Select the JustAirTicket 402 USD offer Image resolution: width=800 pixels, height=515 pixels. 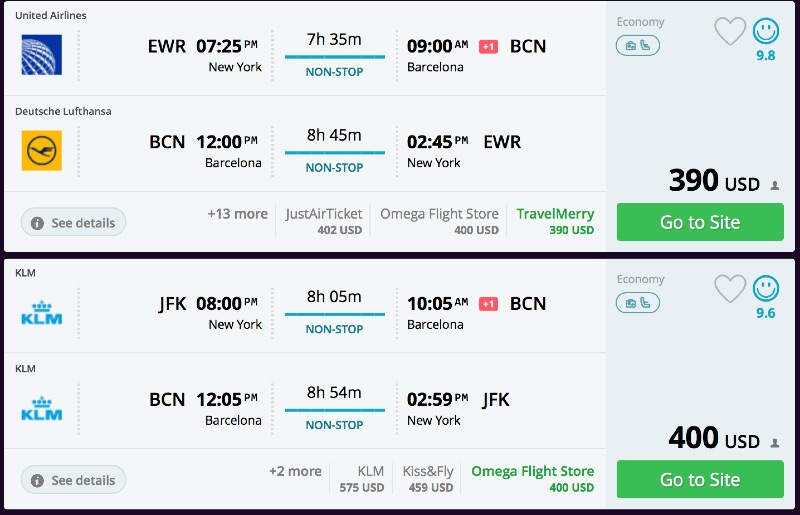[x=323, y=221]
